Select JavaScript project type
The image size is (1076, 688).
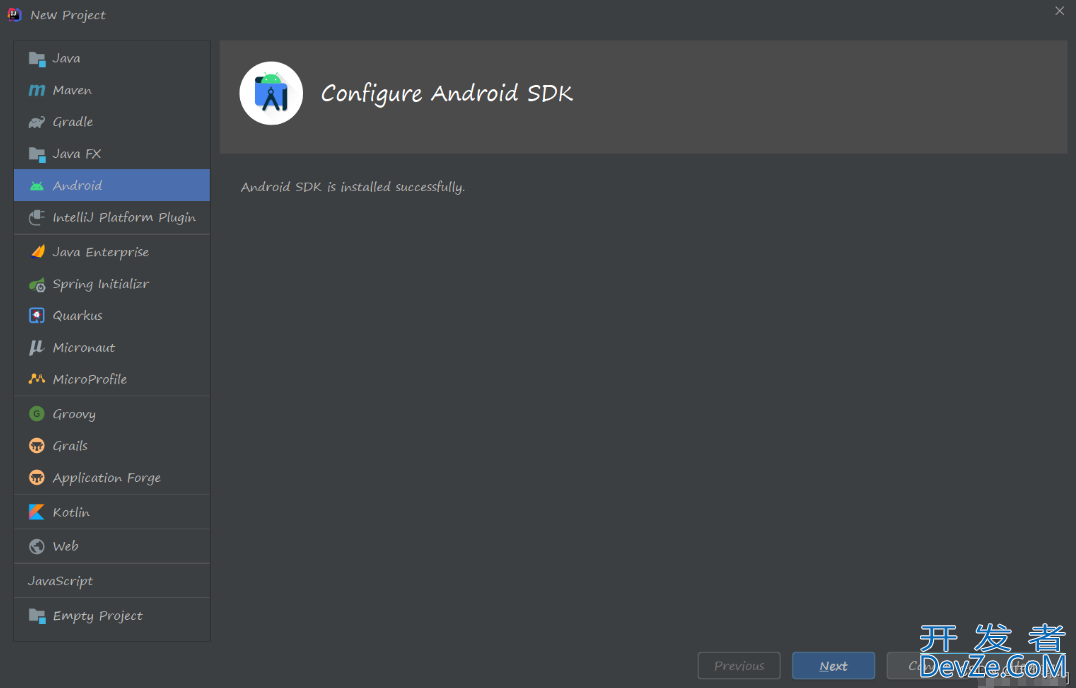coord(112,581)
